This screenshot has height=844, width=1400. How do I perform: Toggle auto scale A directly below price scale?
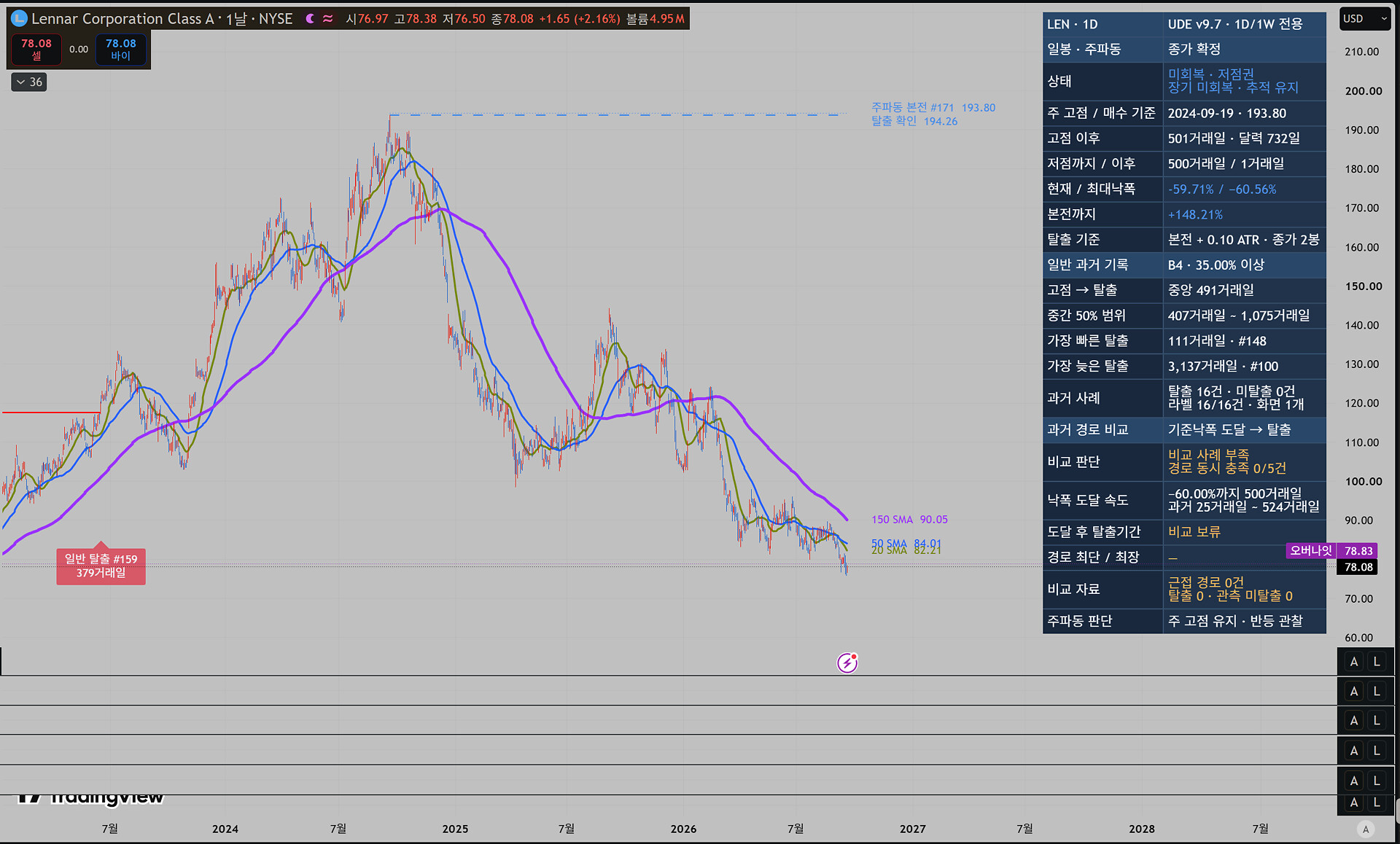point(1354,662)
